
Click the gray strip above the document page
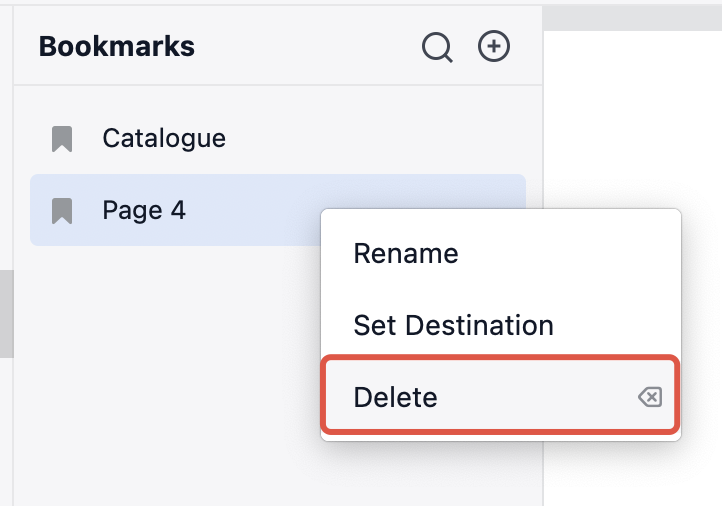point(630,17)
